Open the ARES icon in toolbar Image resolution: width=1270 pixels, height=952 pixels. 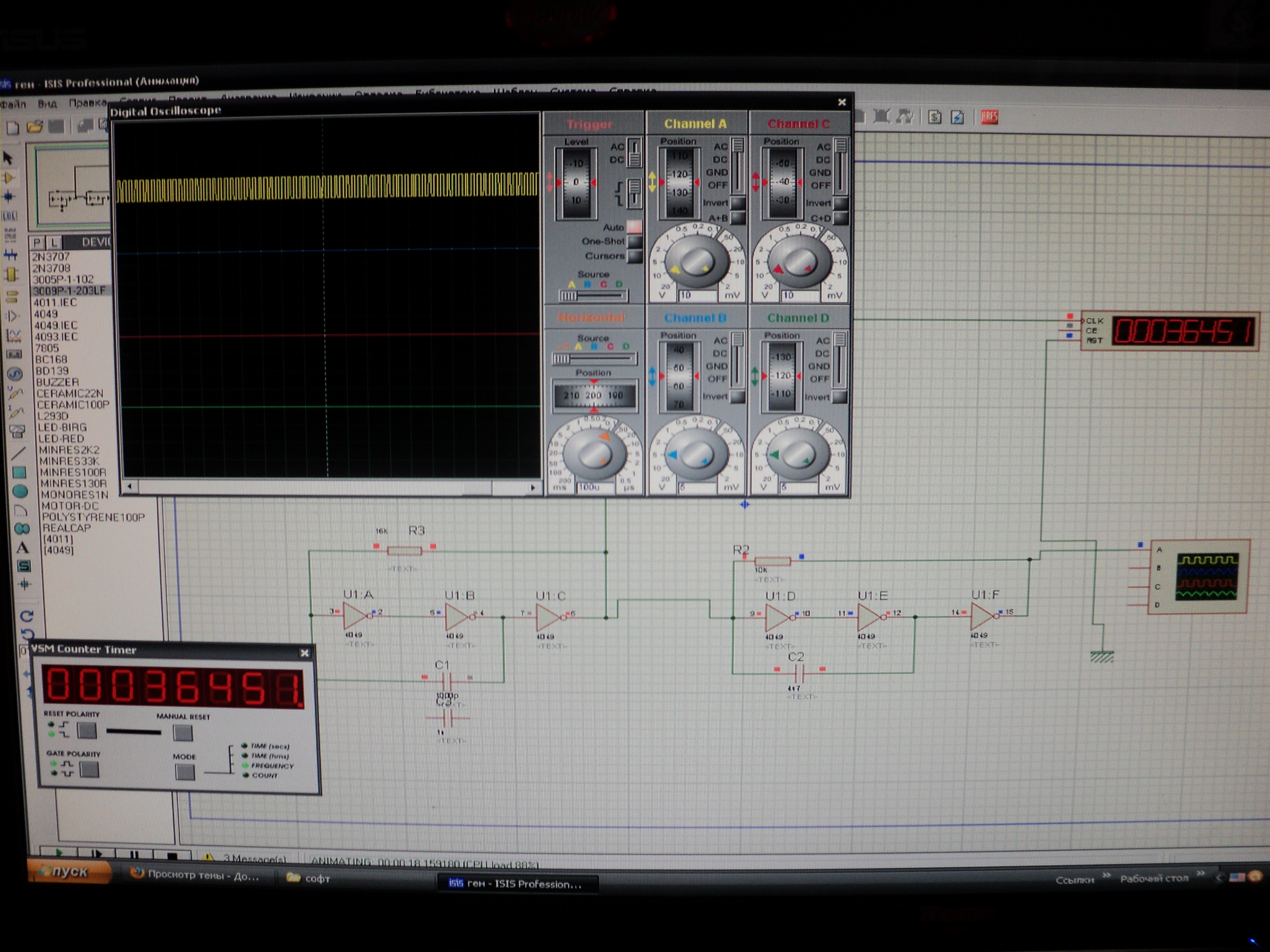click(989, 118)
